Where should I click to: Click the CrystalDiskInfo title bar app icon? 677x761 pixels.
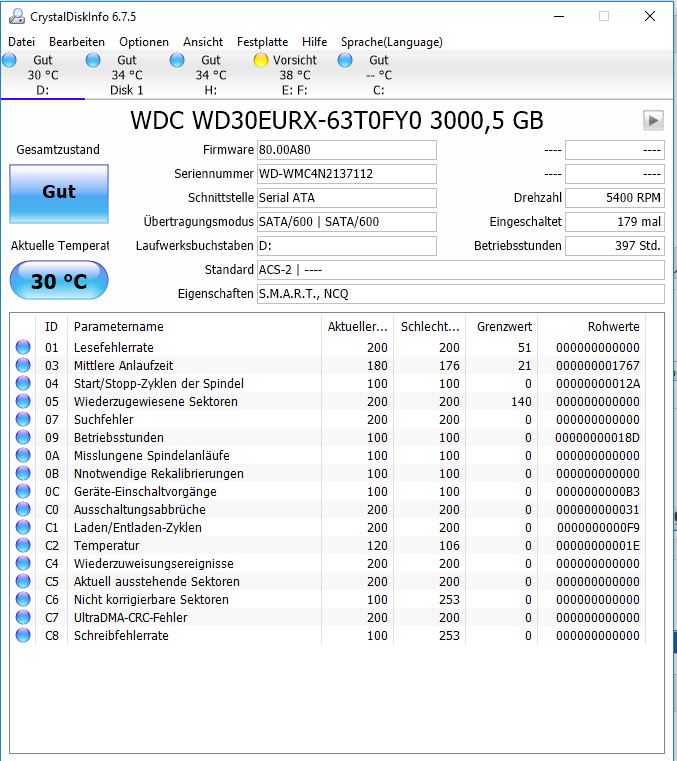[17, 17]
